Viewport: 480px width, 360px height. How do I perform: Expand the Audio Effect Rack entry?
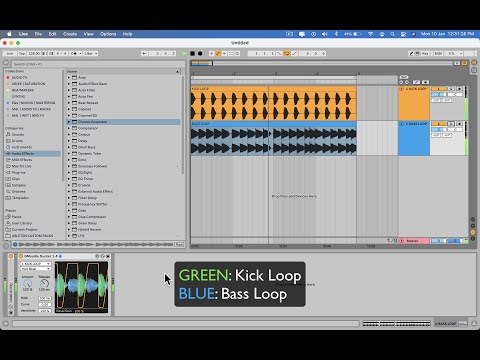[x=69, y=84]
